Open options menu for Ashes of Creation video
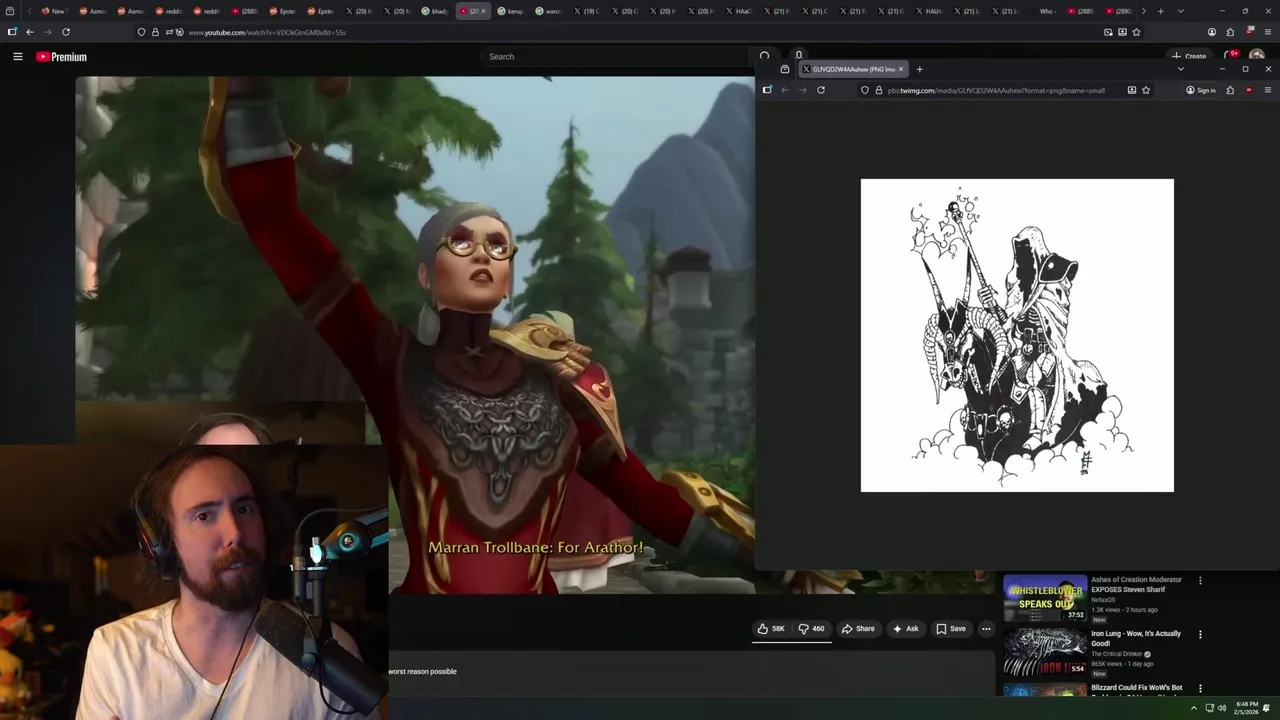The height and width of the screenshot is (720, 1280). tap(1200, 580)
